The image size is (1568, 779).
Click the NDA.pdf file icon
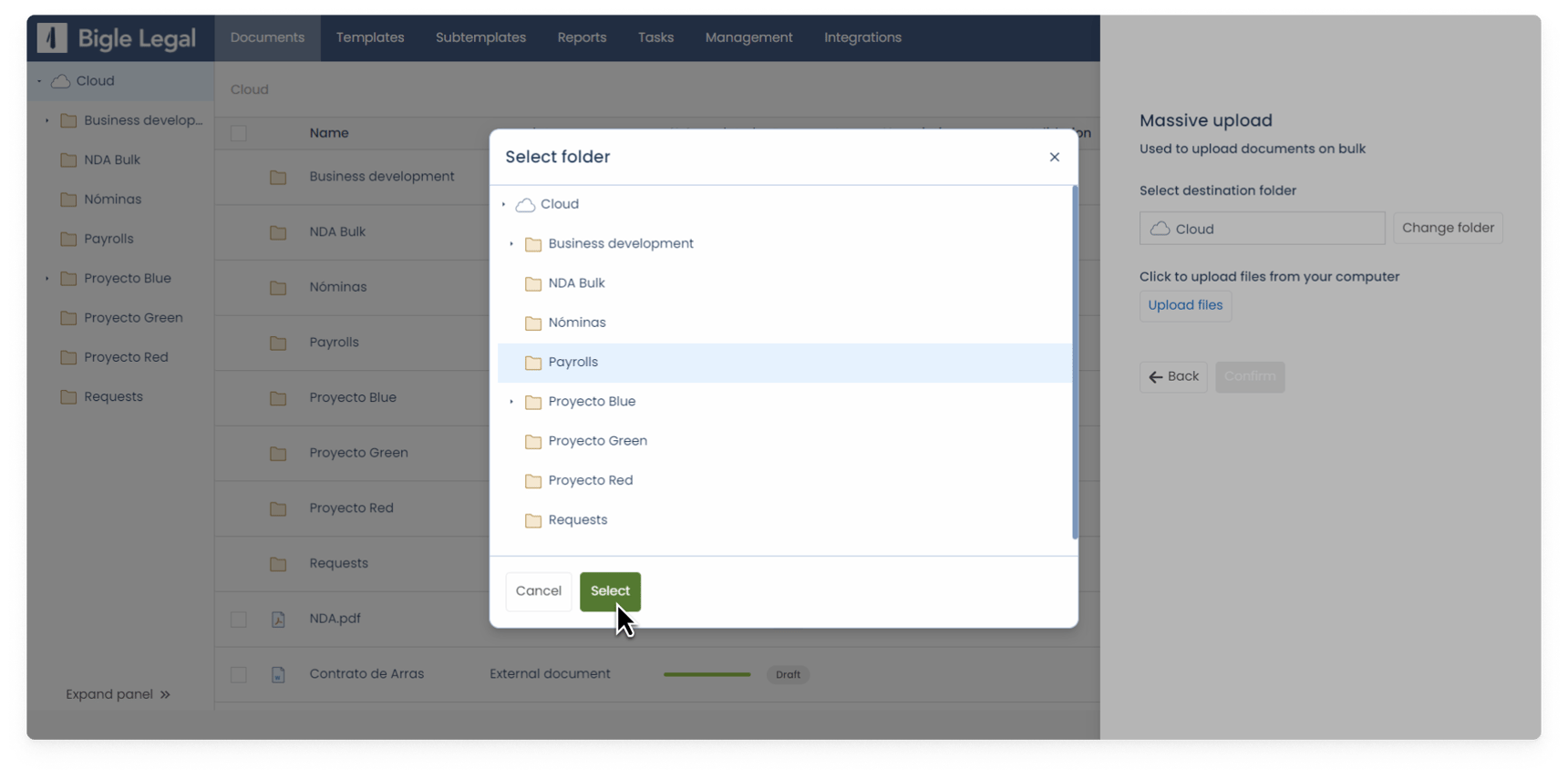coord(278,620)
